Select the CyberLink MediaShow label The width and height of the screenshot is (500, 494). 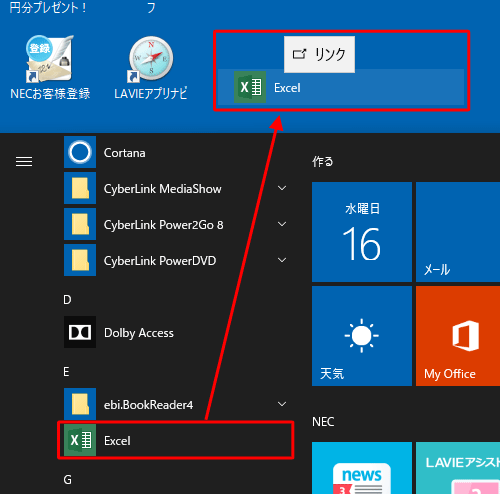162,189
